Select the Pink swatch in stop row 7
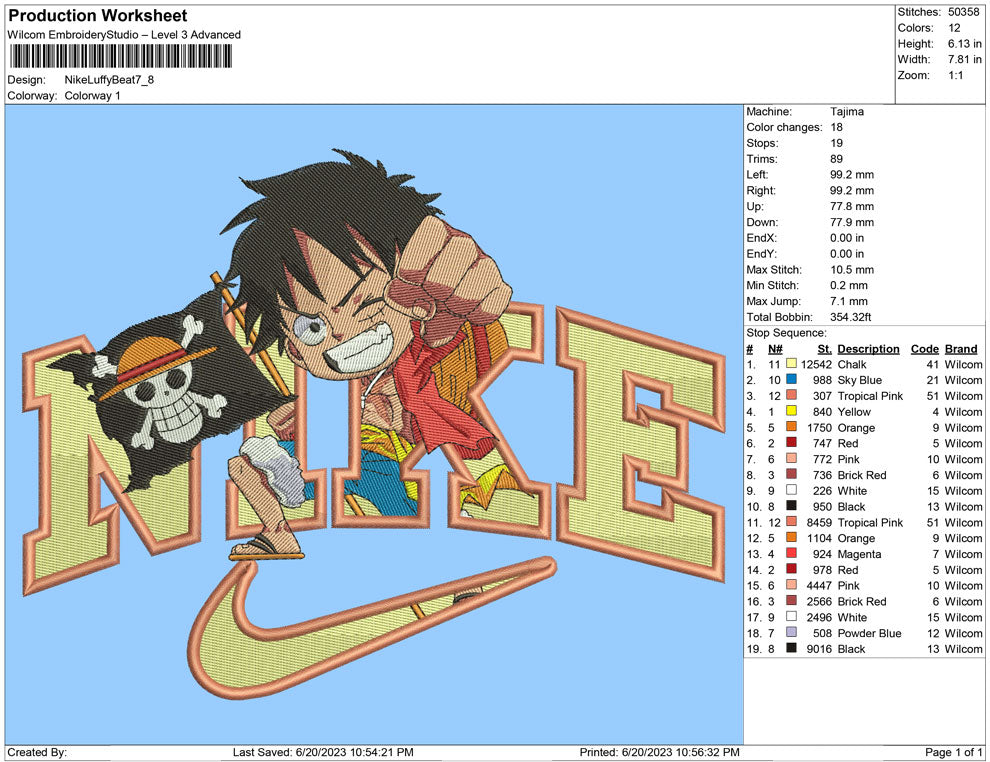This screenshot has height=762, width=990. click(791, 458)
